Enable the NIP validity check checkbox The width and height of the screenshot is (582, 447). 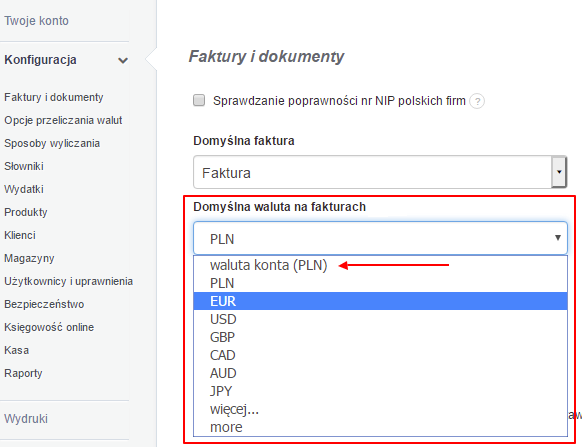199,100
